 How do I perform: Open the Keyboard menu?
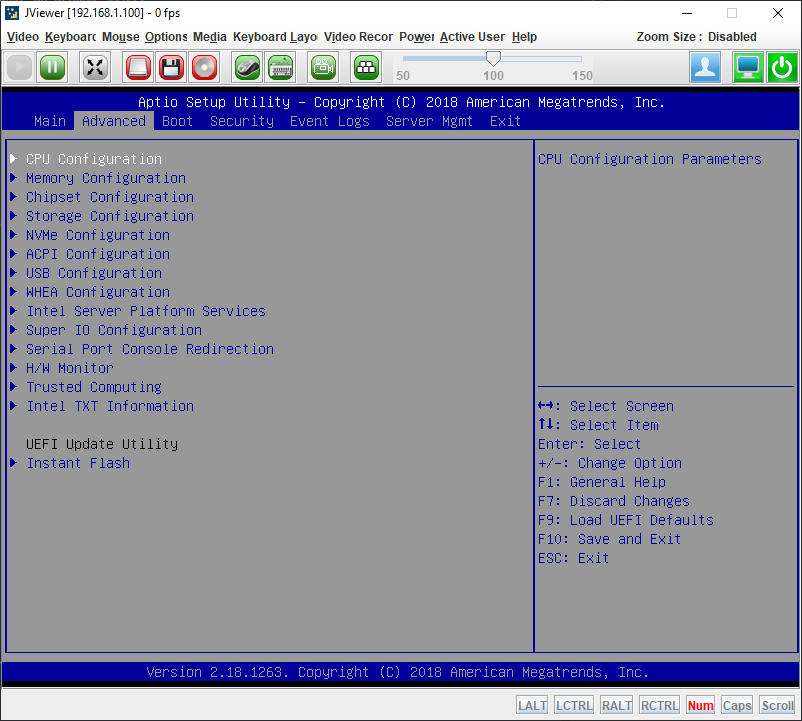[71, 37]
